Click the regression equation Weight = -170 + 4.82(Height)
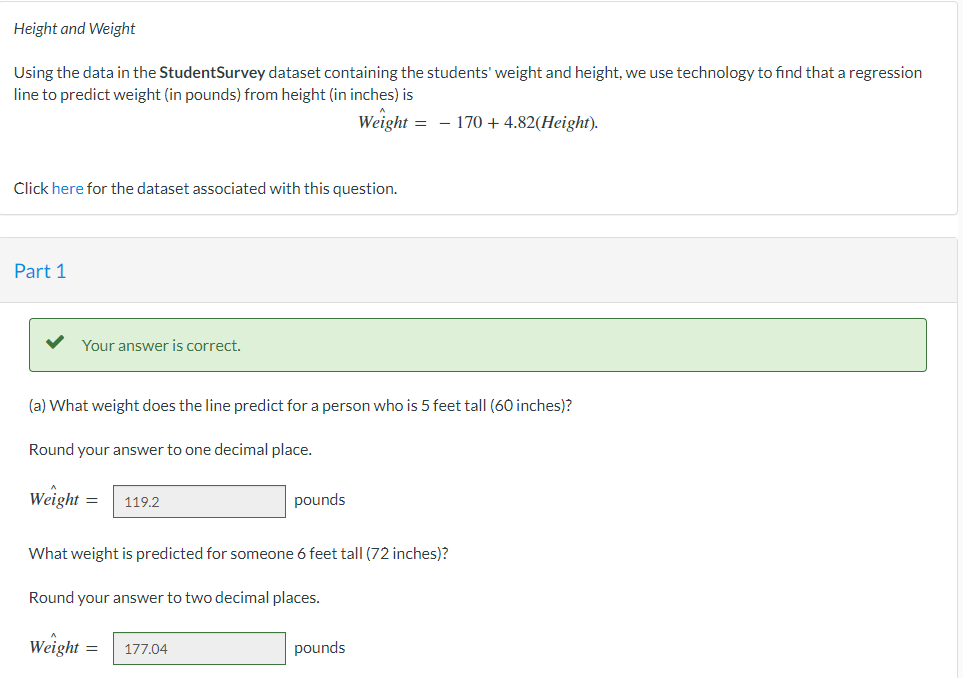Image resolution: width=963 pixels, height=678 pixels. [x=477, y=120]
